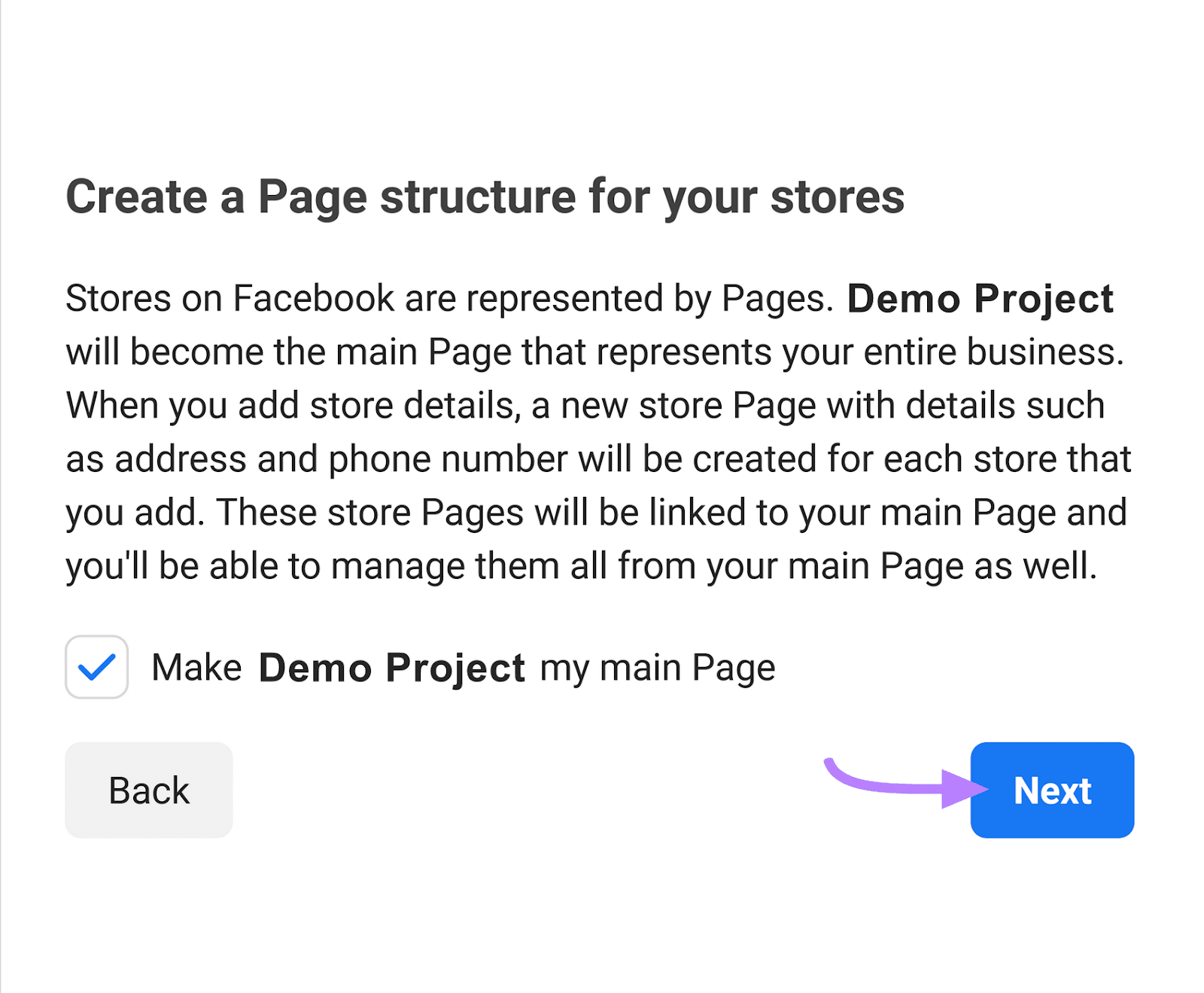Select the bold 'Demo Project' text in the paragraph

[980, 298]
